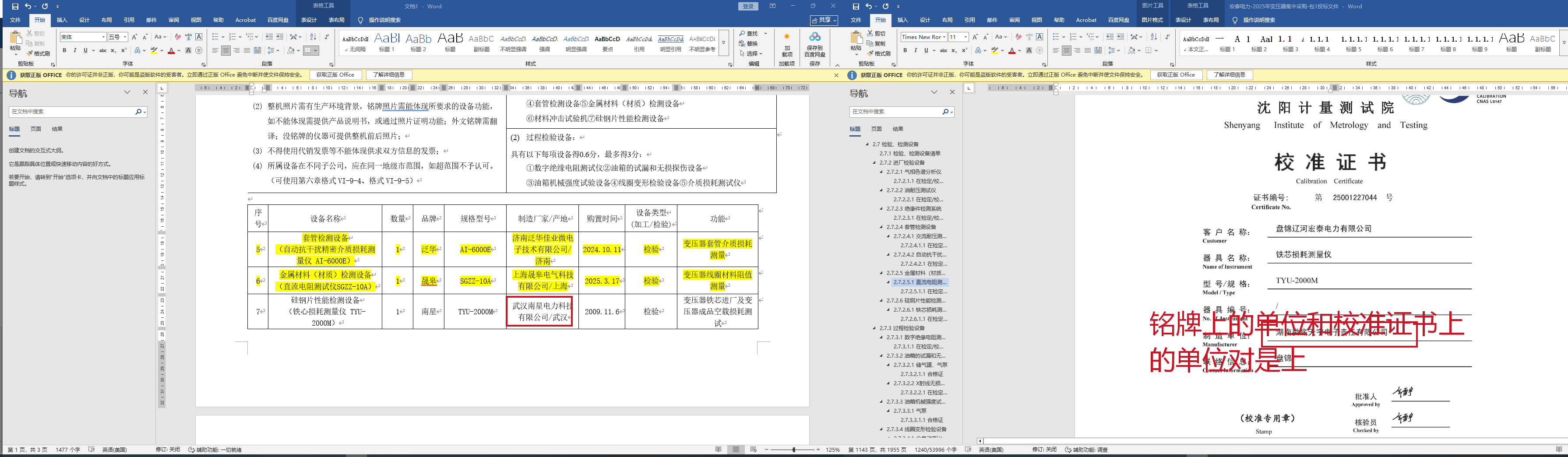Increase indent icon in right window

pyautogui.click(x=1121, y=37)
